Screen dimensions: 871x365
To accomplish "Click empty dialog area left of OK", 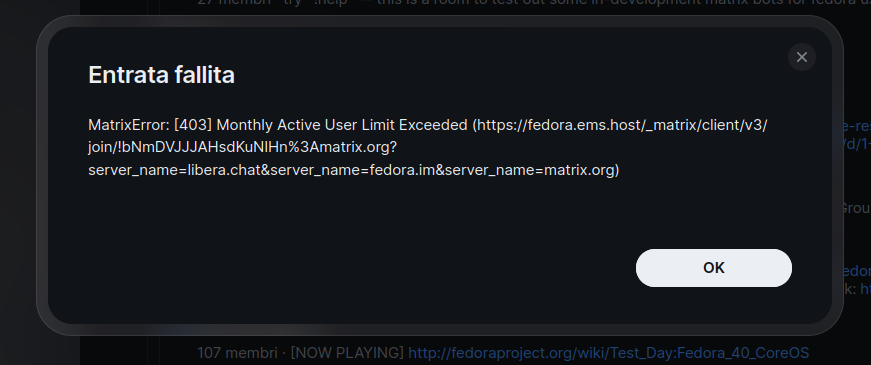I will pos(361,268).
